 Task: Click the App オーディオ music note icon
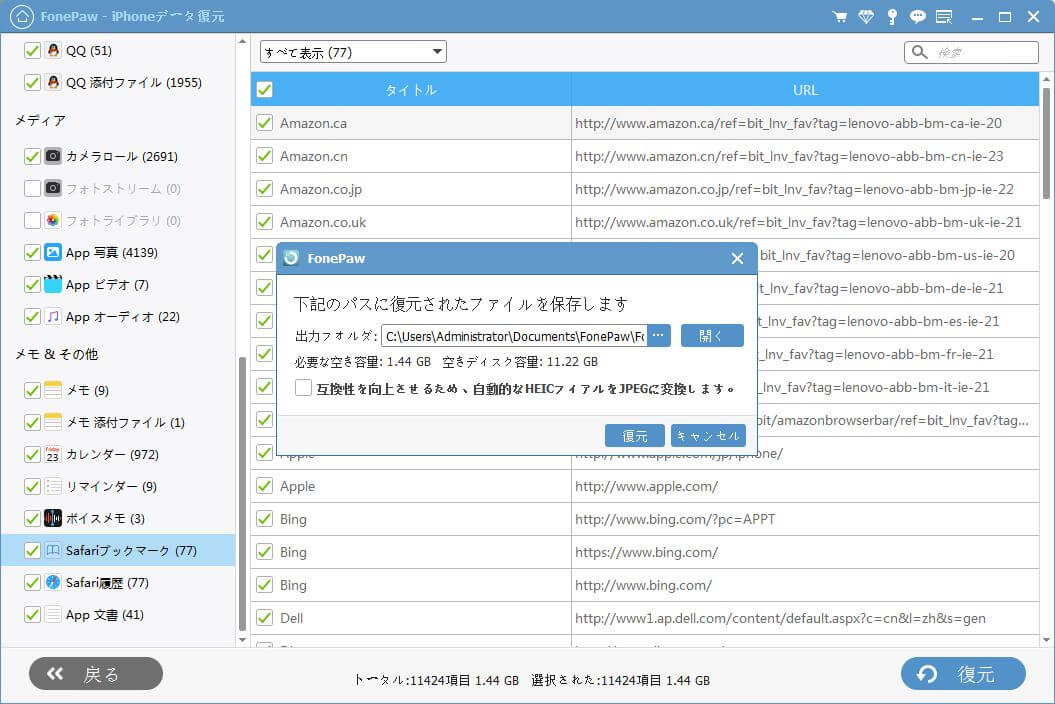[x=53, y=316]
